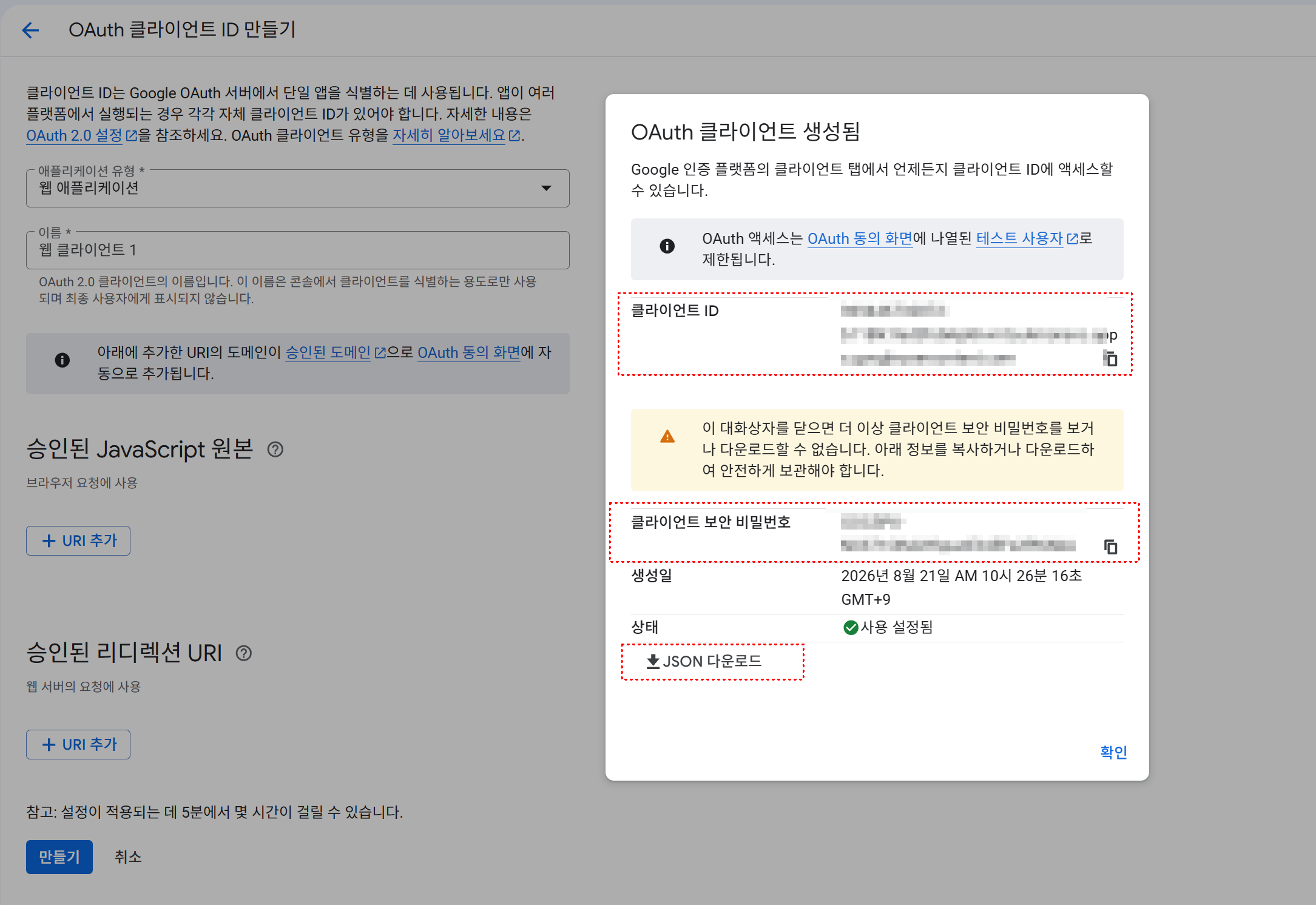The width and height of the screenshot is (1316, 905).
Task: Go back using the left arrow icon
Action: coord(30,30)
